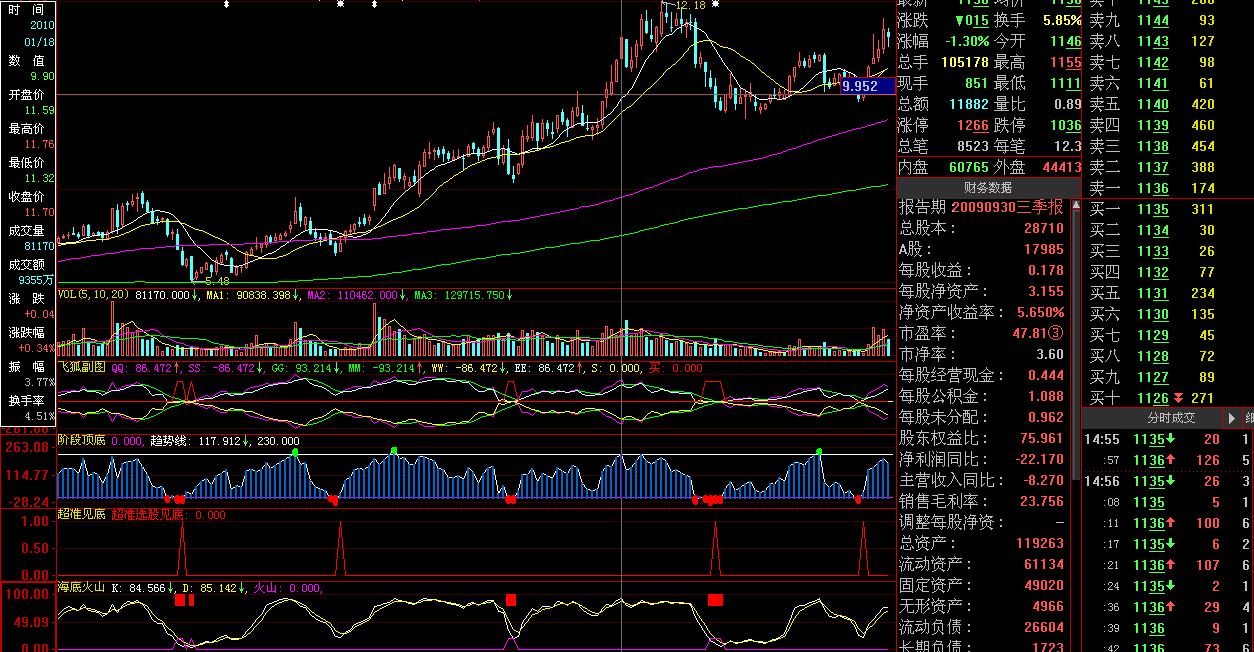
Task: Click the arrow button beside 分时成交
Action: [1231, 417]
